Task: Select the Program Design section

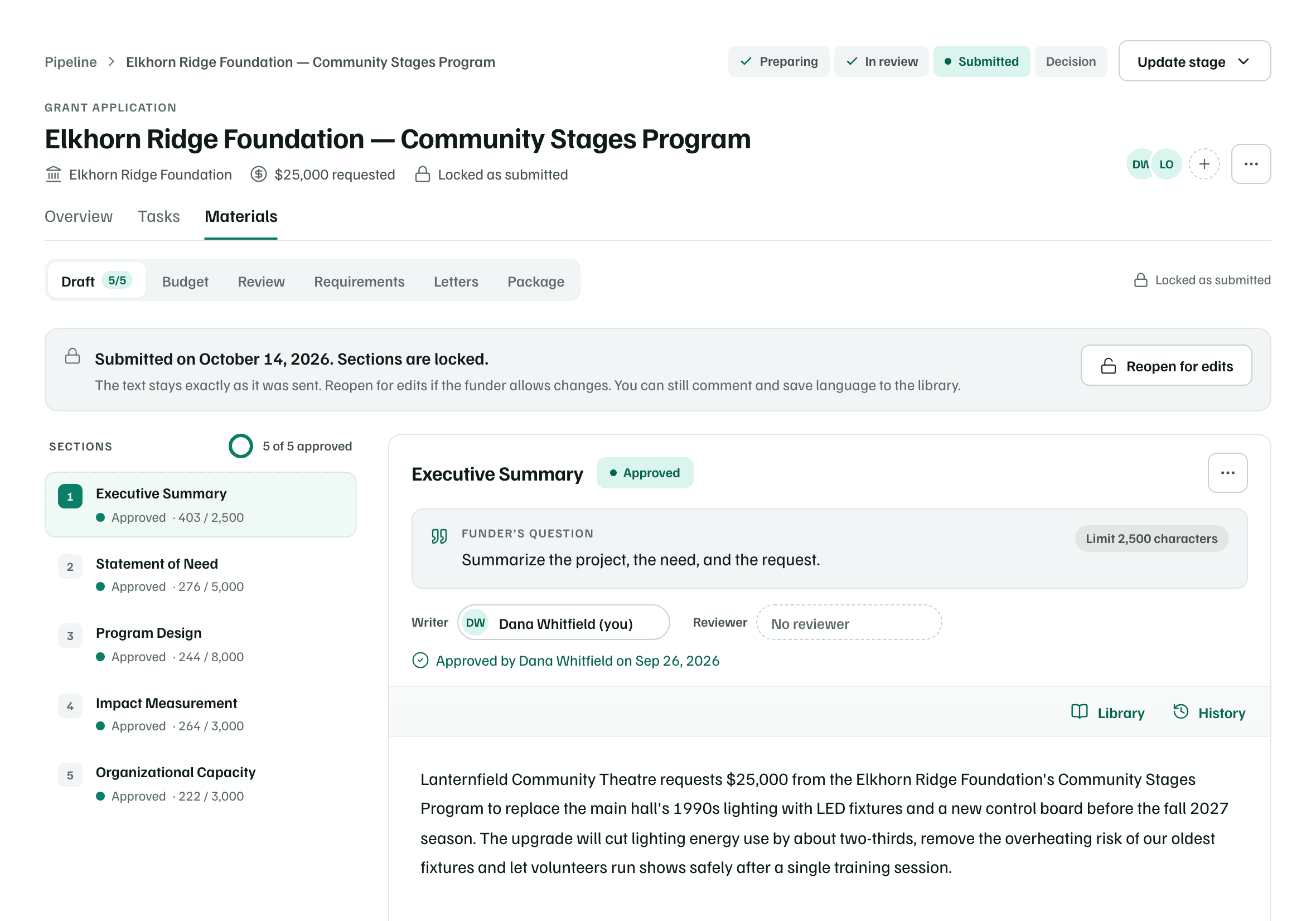Action: coord(201,644)
